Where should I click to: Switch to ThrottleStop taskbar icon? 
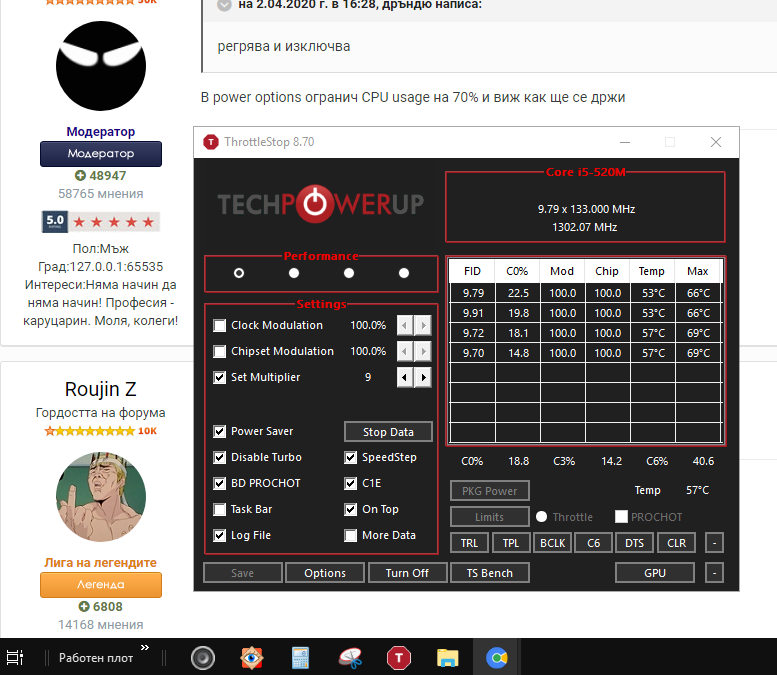point(399,658)
